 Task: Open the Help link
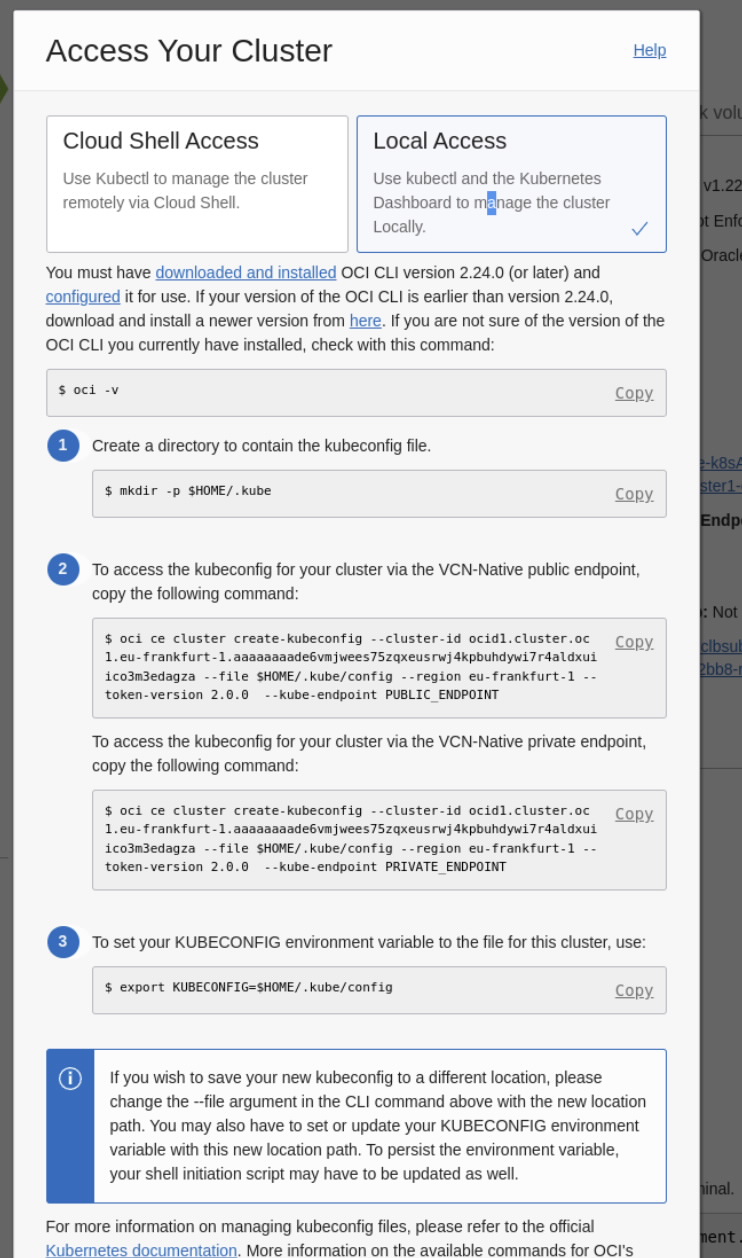tap(649, 50)
